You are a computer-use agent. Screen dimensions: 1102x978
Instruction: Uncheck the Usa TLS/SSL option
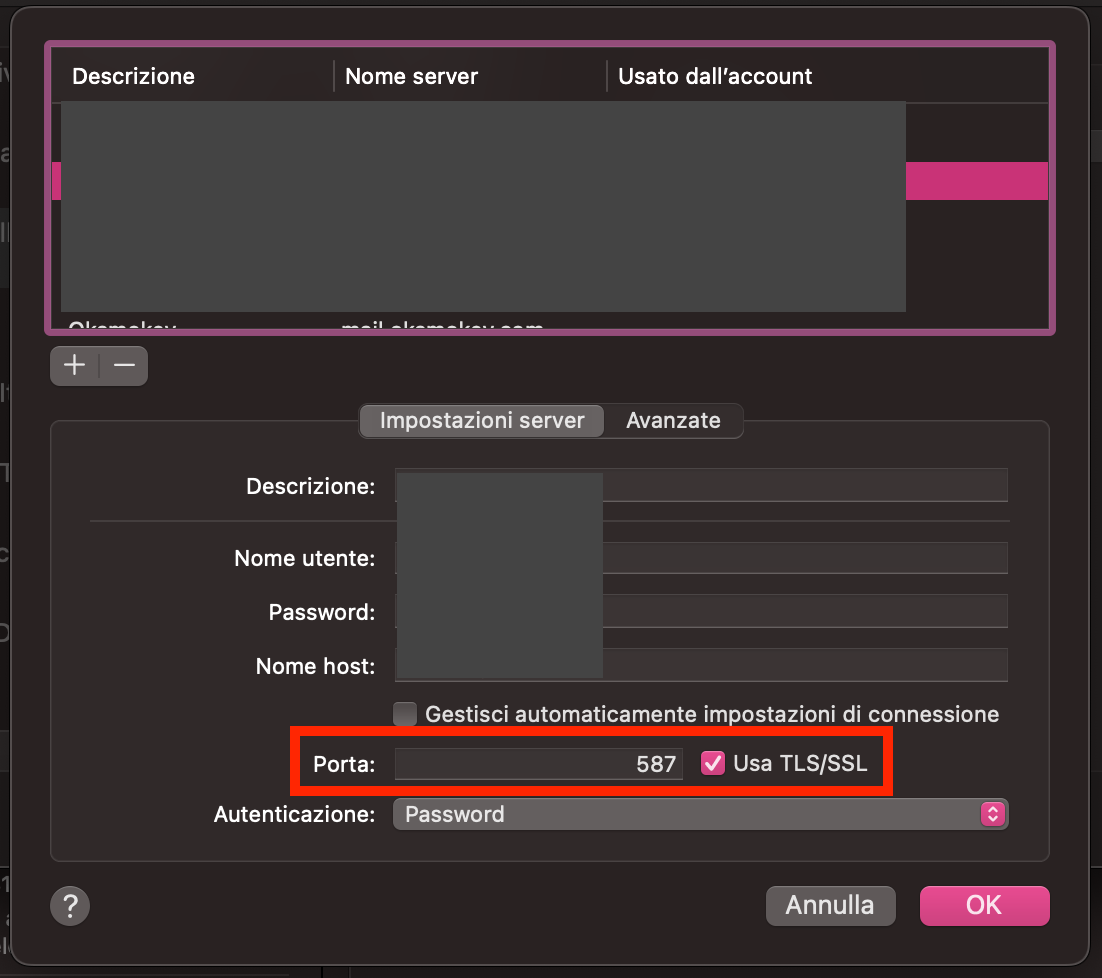point(712,762)
